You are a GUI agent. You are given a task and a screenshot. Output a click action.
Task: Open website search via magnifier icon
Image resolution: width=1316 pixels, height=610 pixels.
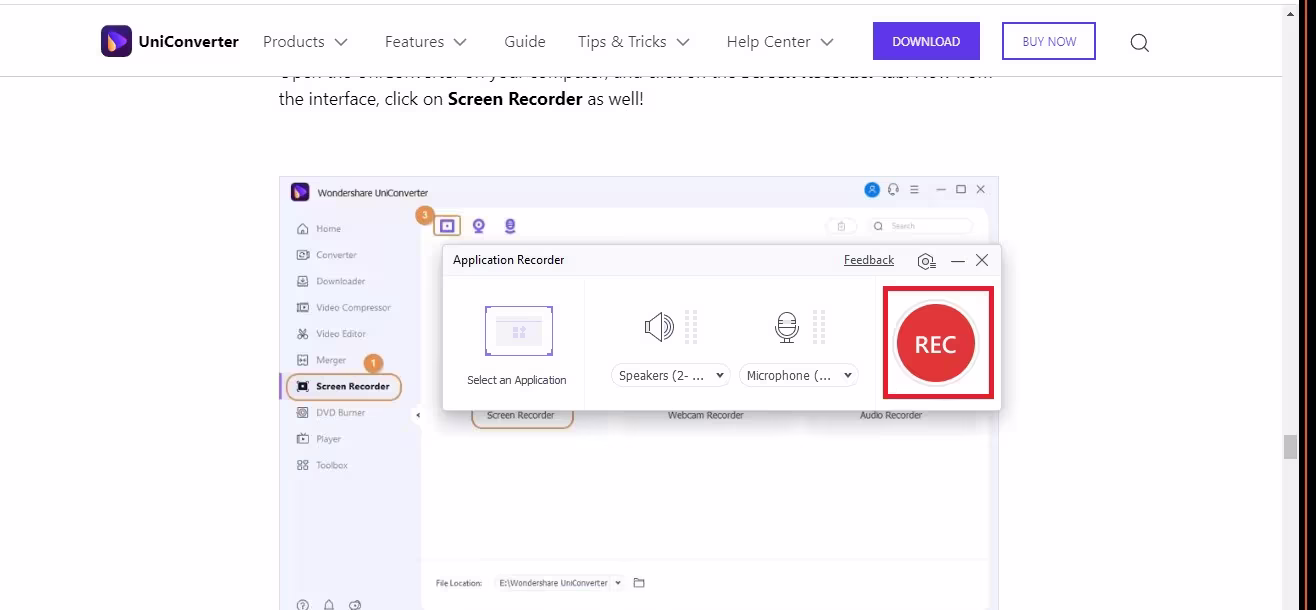[1139, 42]
